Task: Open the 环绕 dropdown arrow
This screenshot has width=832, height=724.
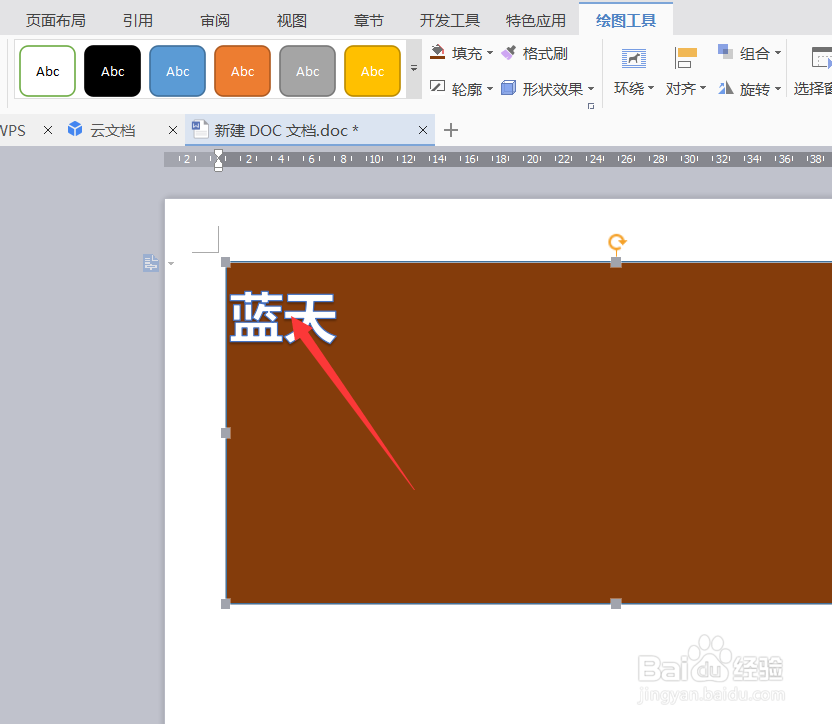Action: click(651, 88)
